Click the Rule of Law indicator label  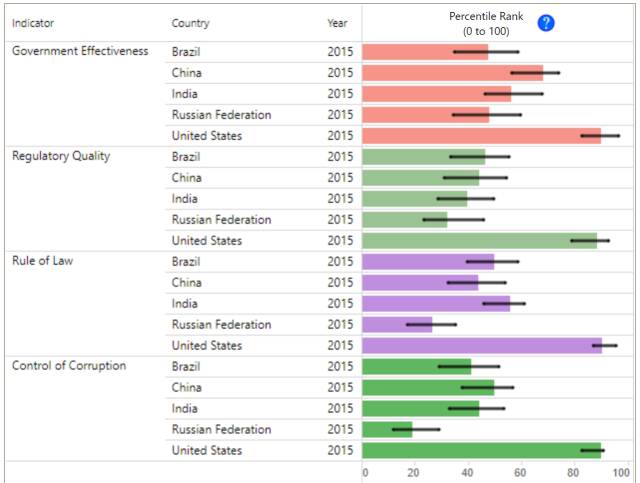pos(42,260)
